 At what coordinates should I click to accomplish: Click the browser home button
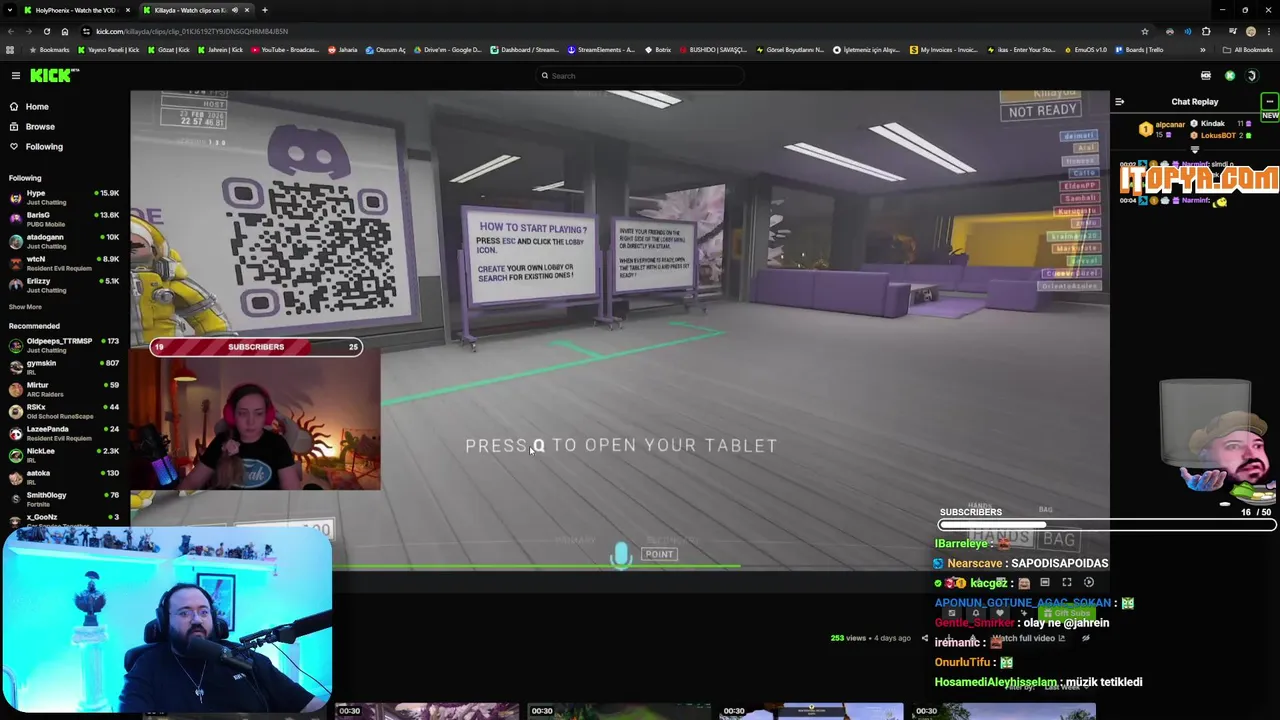click(x=65, y=31)
